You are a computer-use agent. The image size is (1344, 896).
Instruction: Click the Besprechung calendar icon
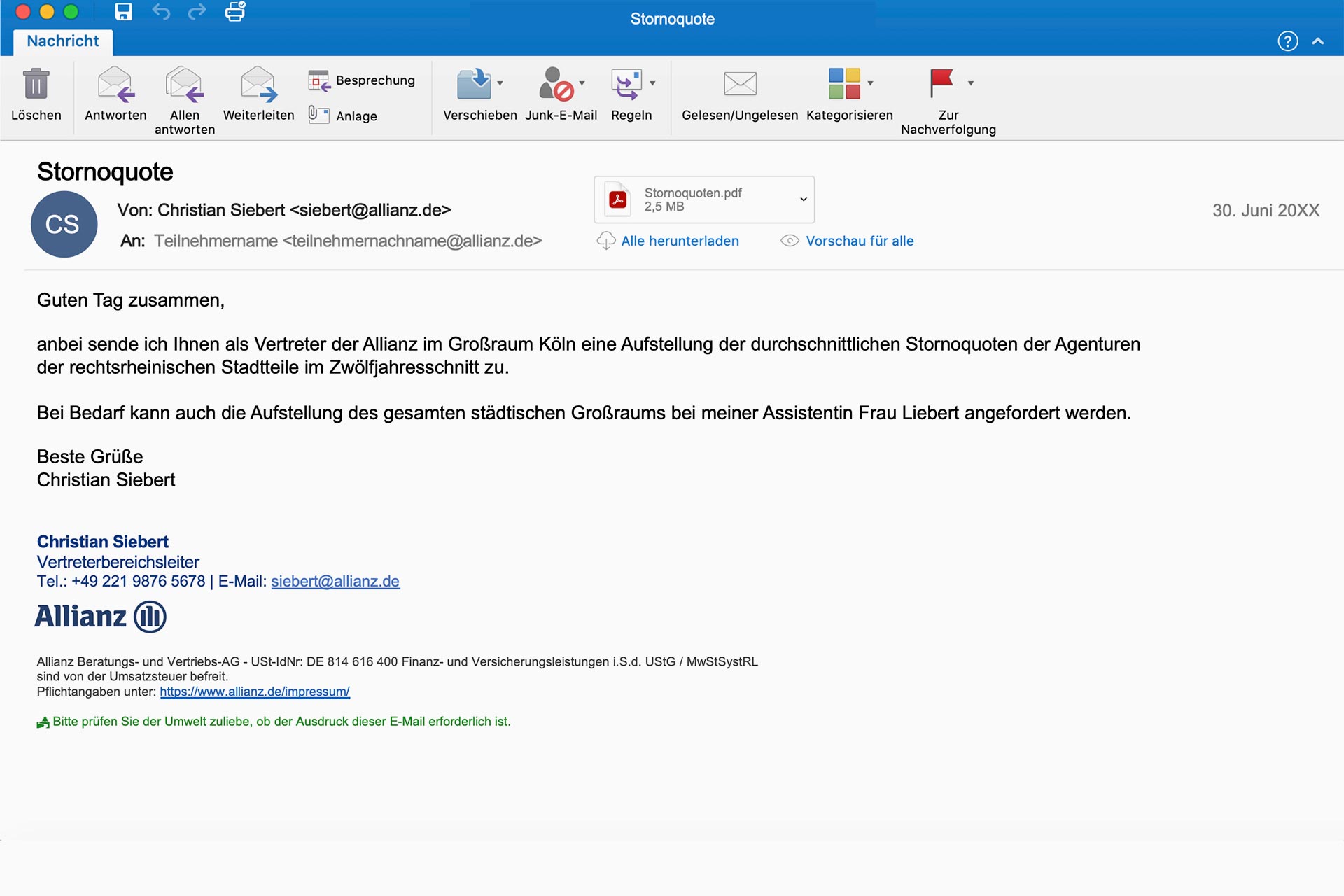[318, 81]
